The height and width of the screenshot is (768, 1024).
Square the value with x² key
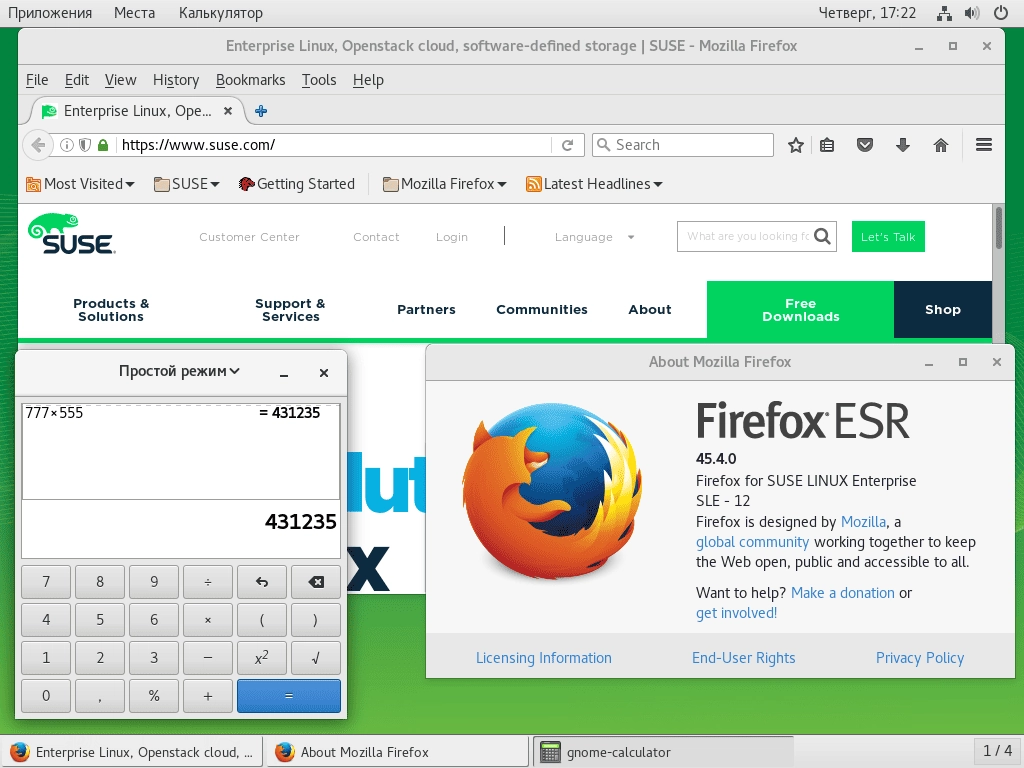(262, 658)
